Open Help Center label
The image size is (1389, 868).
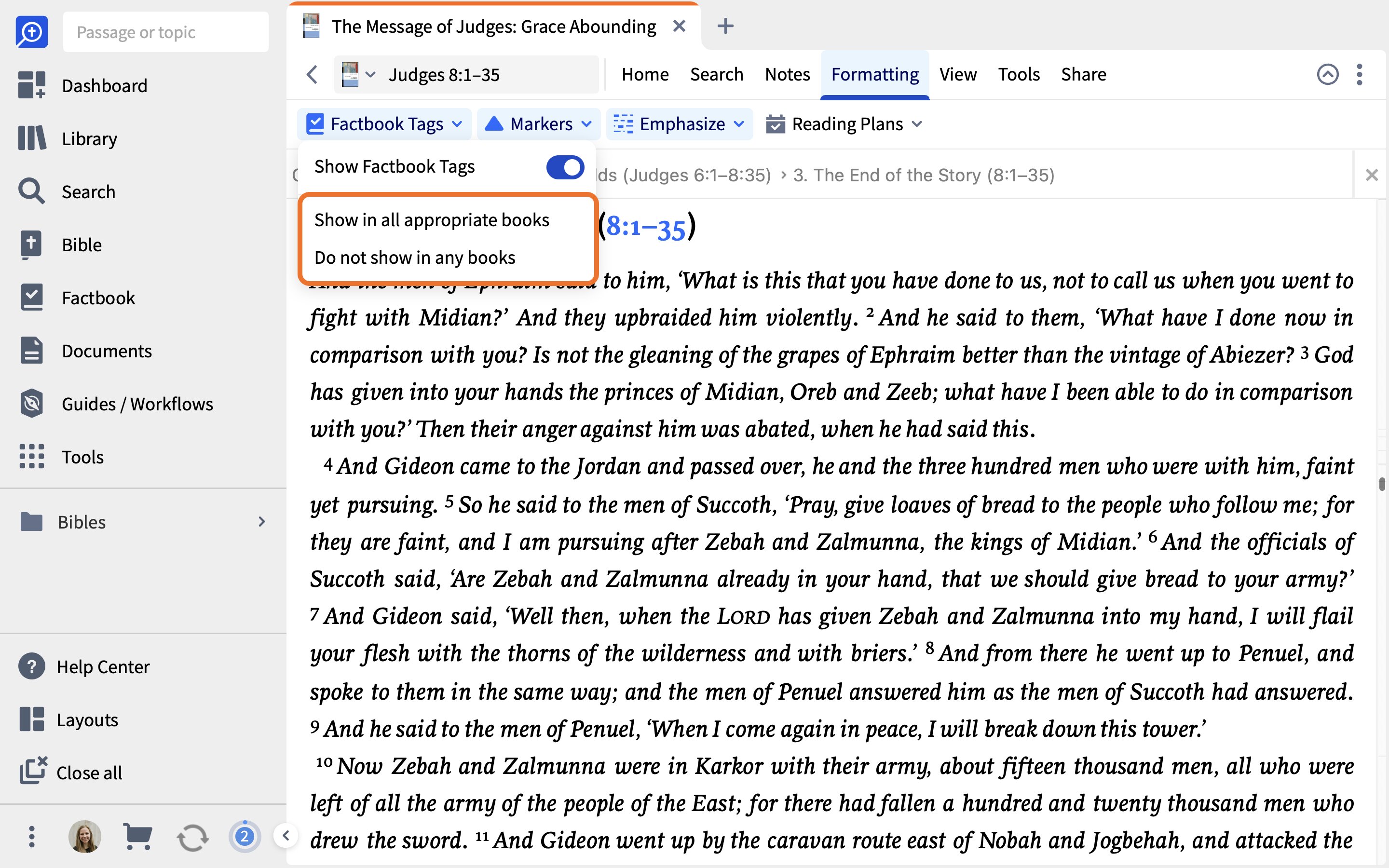pos(103,666)
